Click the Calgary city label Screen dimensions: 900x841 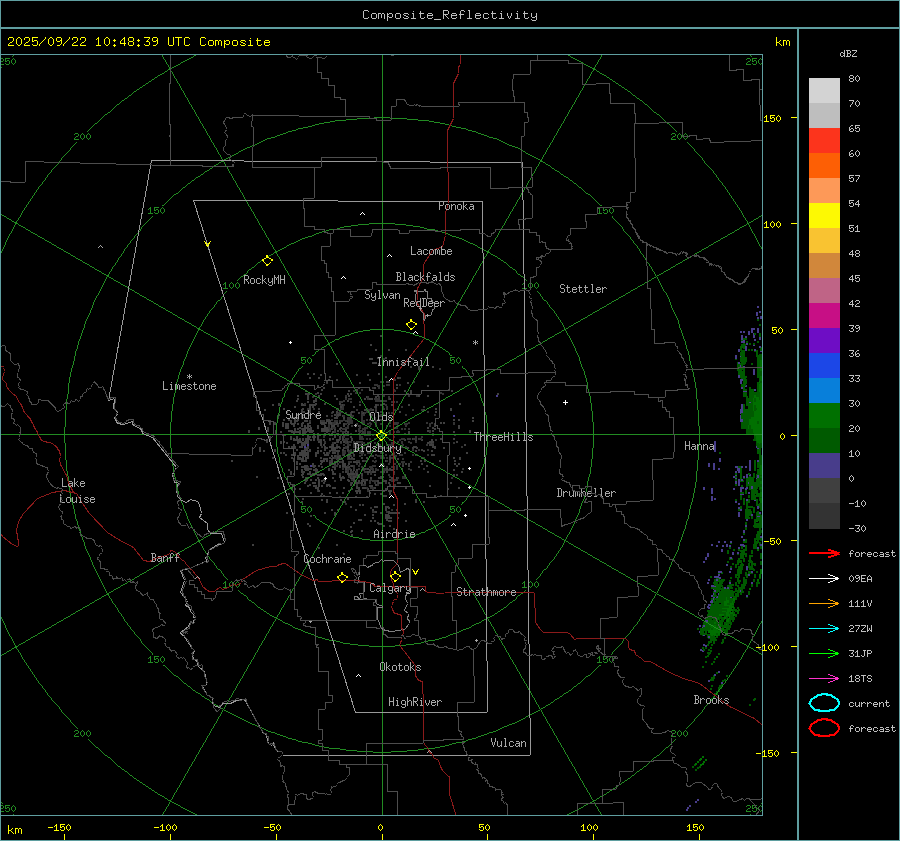(x=389, y=589)
